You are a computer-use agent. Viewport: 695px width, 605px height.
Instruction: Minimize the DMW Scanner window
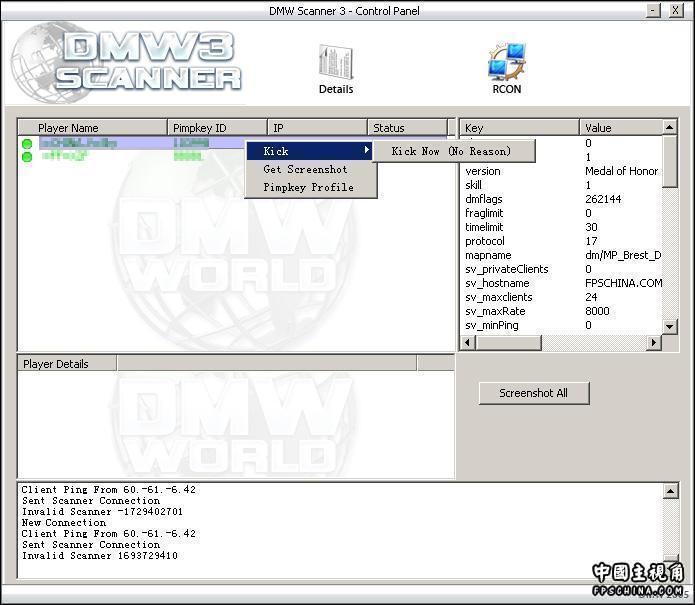(x=653, y=10)
